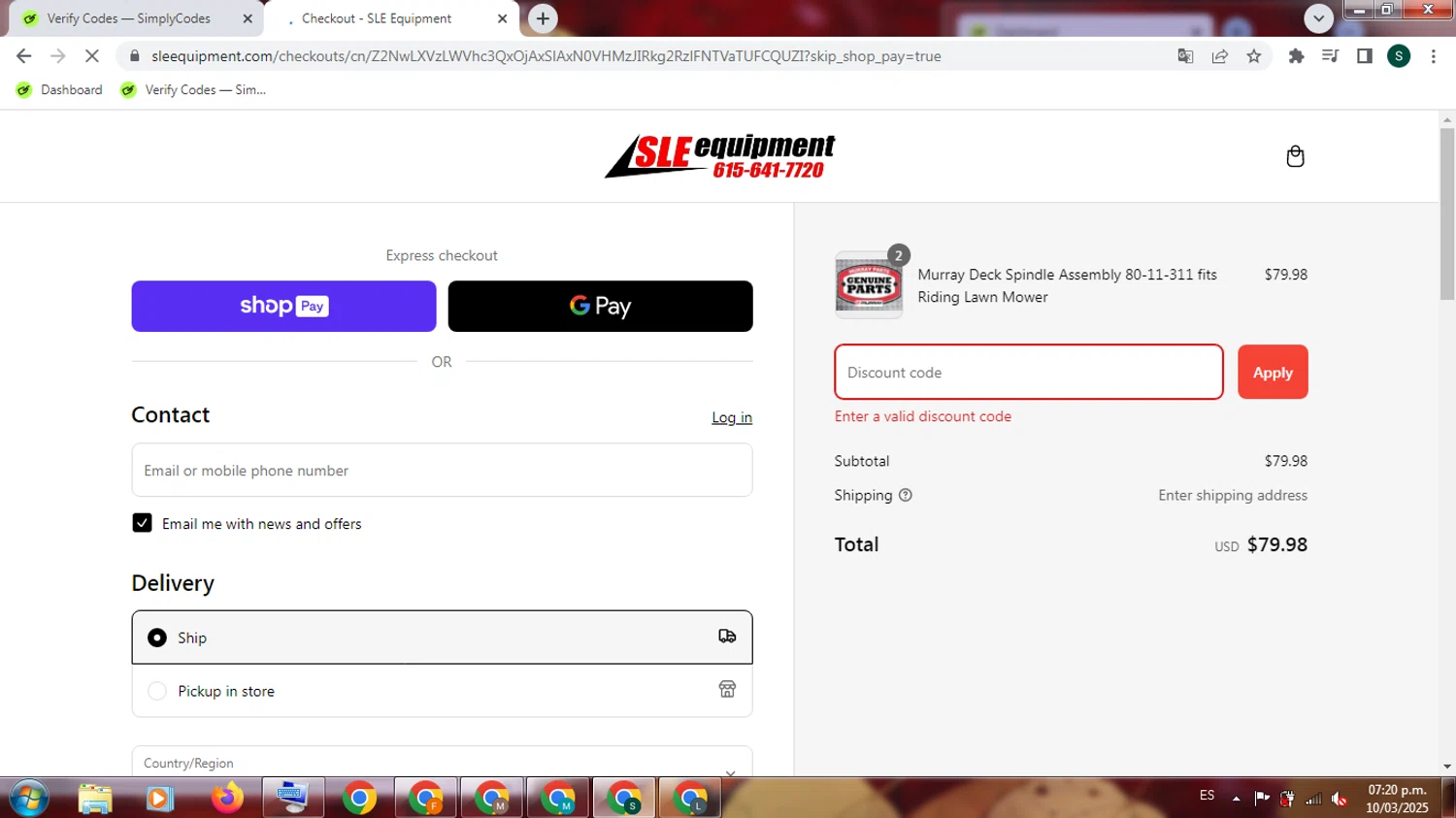This screenshot has height=818, width=1456.
Task: Click the volume icon in the system tray
Action: [x=1340, y=799]
